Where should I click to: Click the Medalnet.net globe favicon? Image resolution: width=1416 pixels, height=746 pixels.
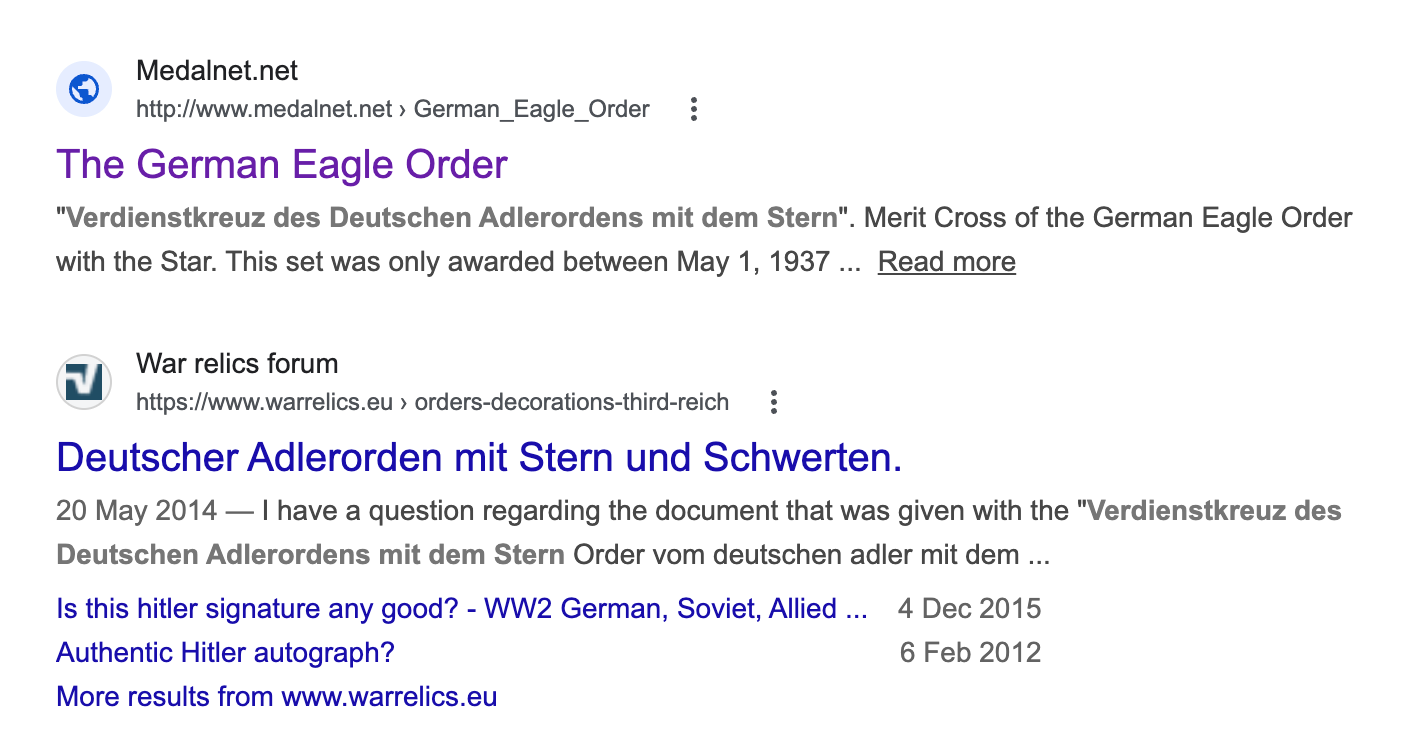83,90
